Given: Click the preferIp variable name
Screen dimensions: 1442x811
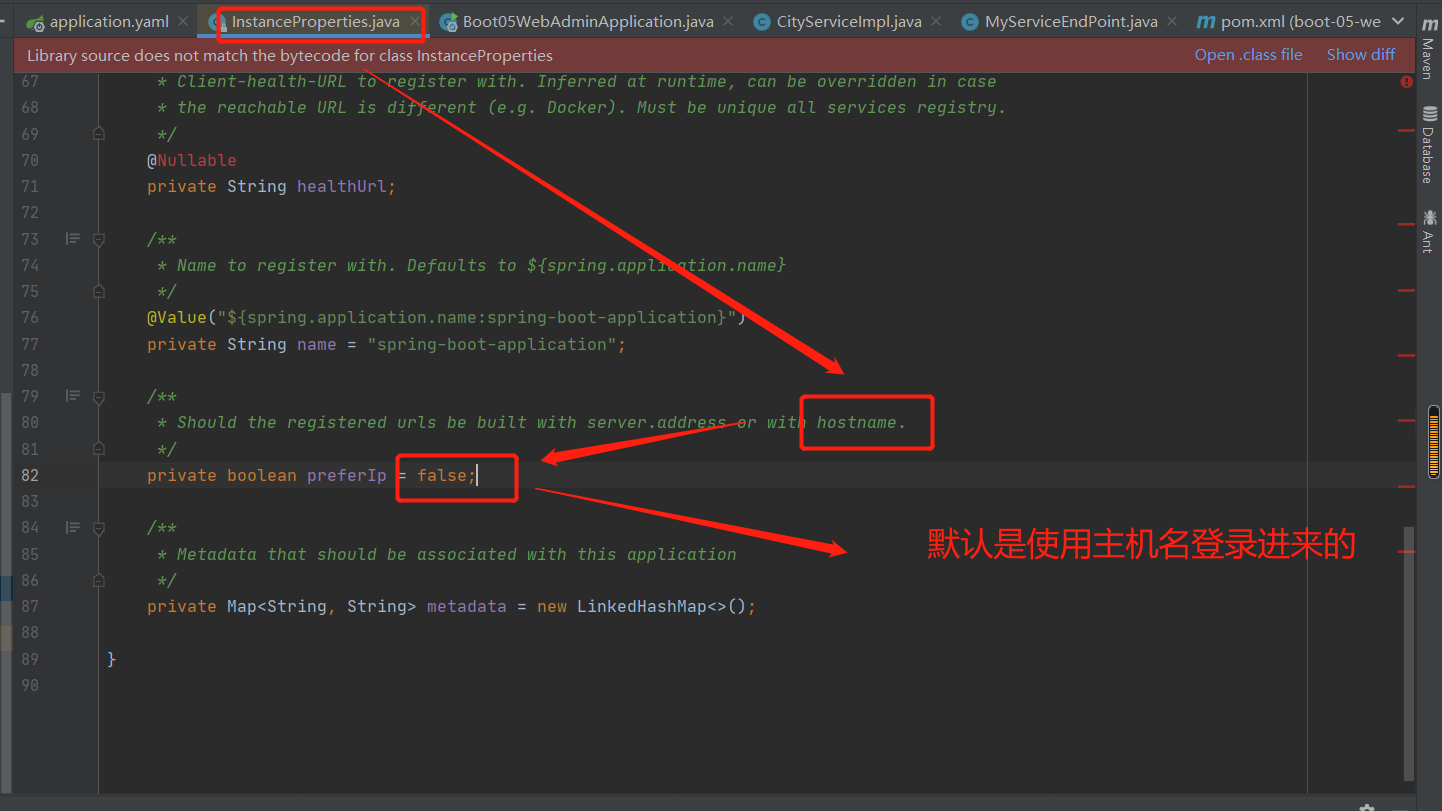Looking at the screenshot, I should tap(346, 475).
